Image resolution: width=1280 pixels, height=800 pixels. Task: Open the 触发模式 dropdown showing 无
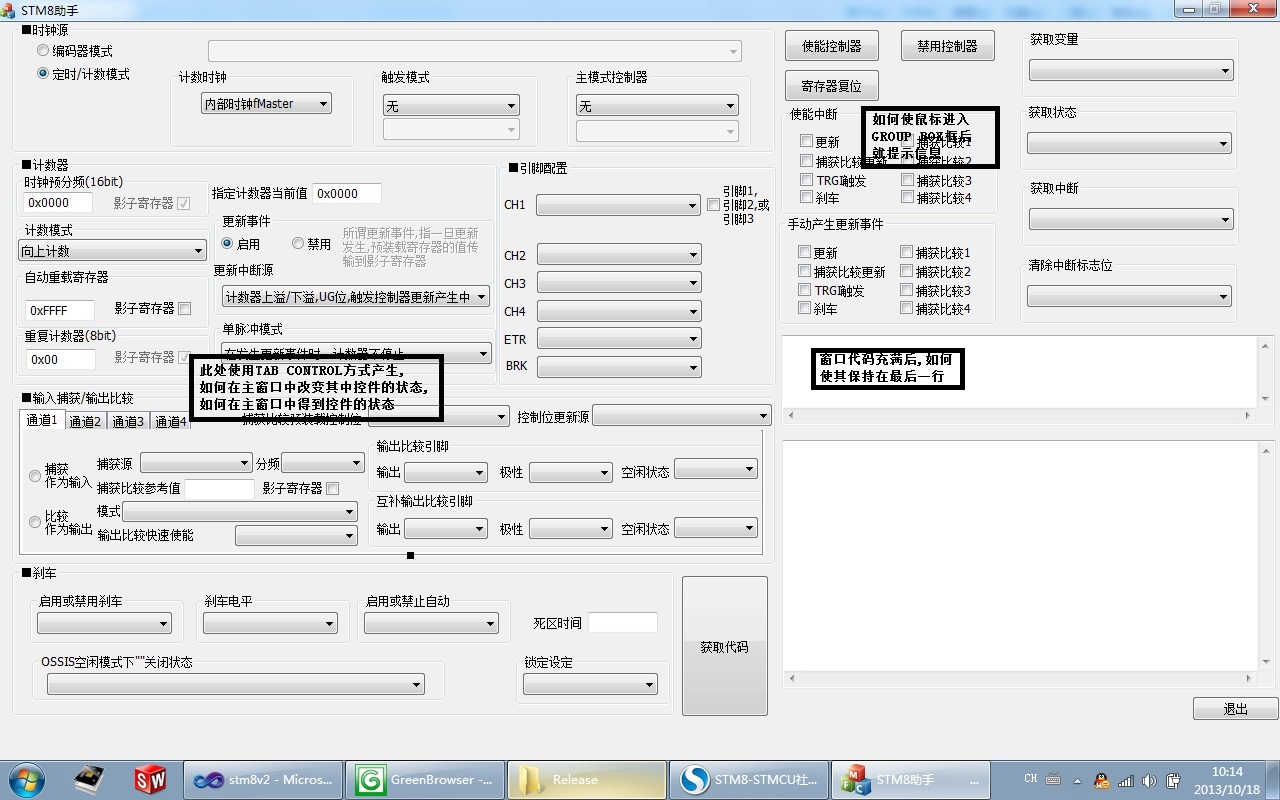click(x=451, y=105)
